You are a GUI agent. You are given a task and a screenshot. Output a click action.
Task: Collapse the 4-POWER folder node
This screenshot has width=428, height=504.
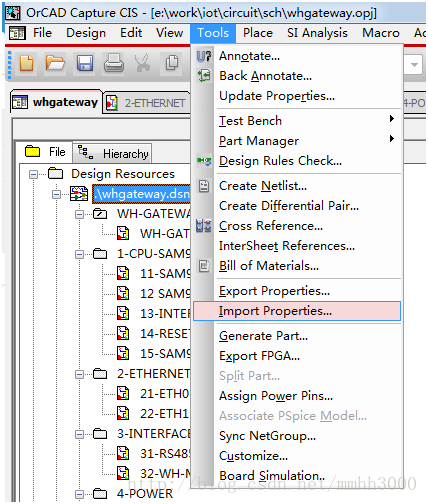[x=79, y=494]
